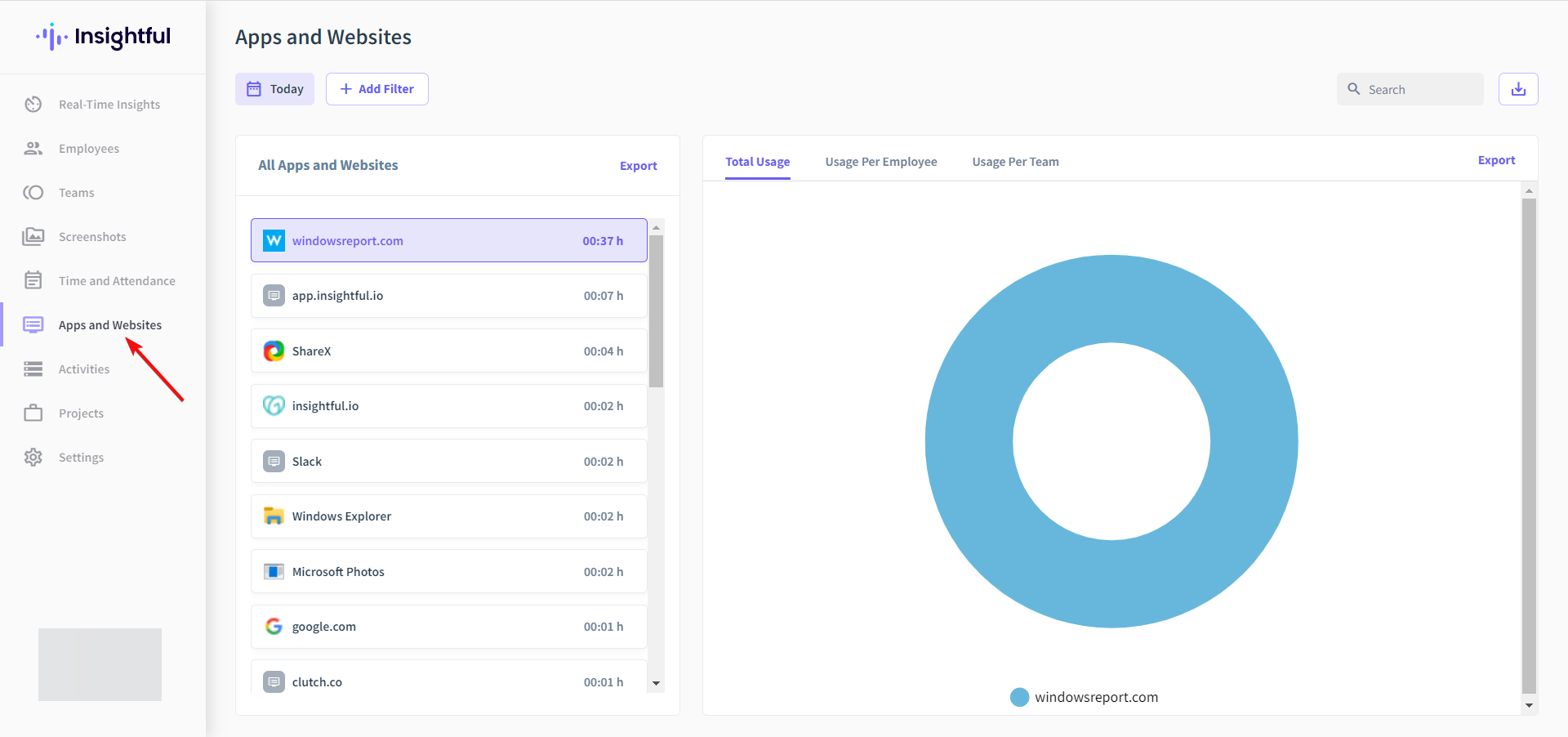
Task: Click the clutch.co site icon
Action: (274, 682)
